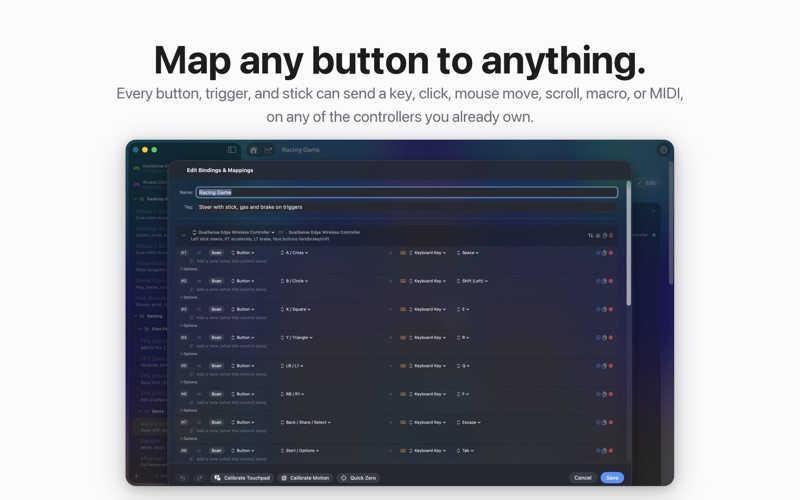This screenshot has height=500, width=800.
Task: Open the X / Square input dropdown
Action: click(295, 309)
